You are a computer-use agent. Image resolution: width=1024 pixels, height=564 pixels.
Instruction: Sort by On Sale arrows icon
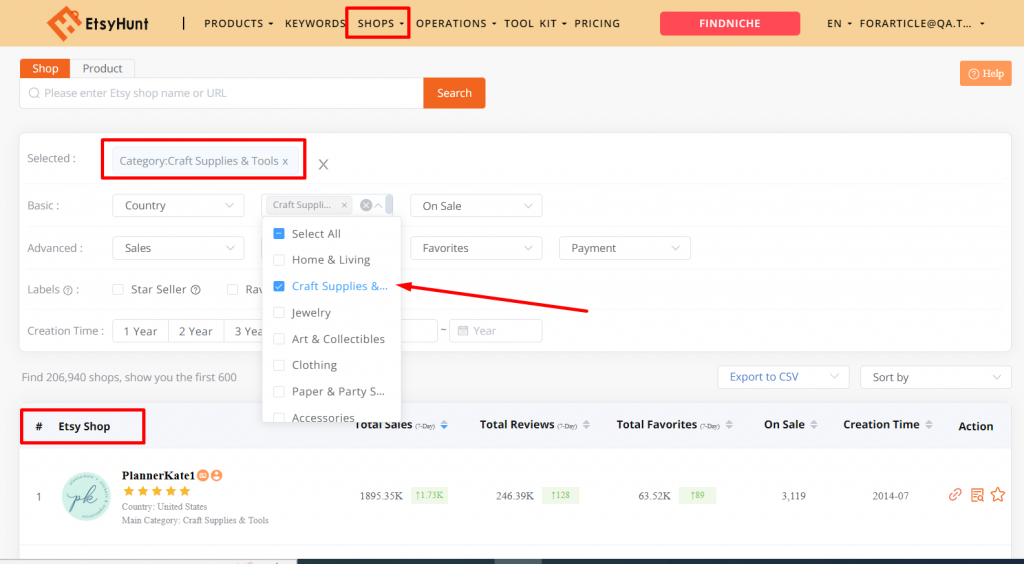(x=814, y=425)
